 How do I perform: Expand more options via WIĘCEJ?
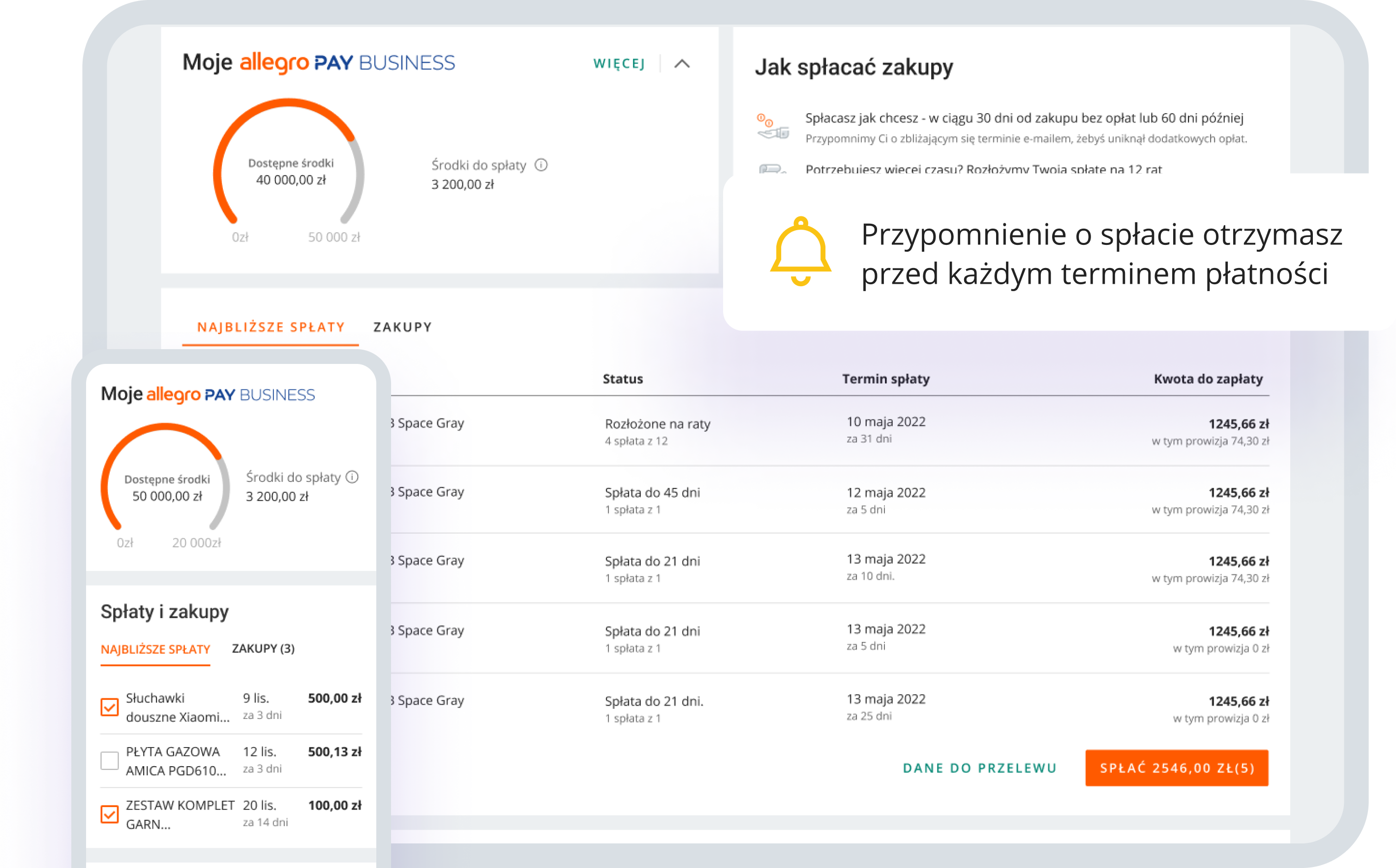click(619, 64)
